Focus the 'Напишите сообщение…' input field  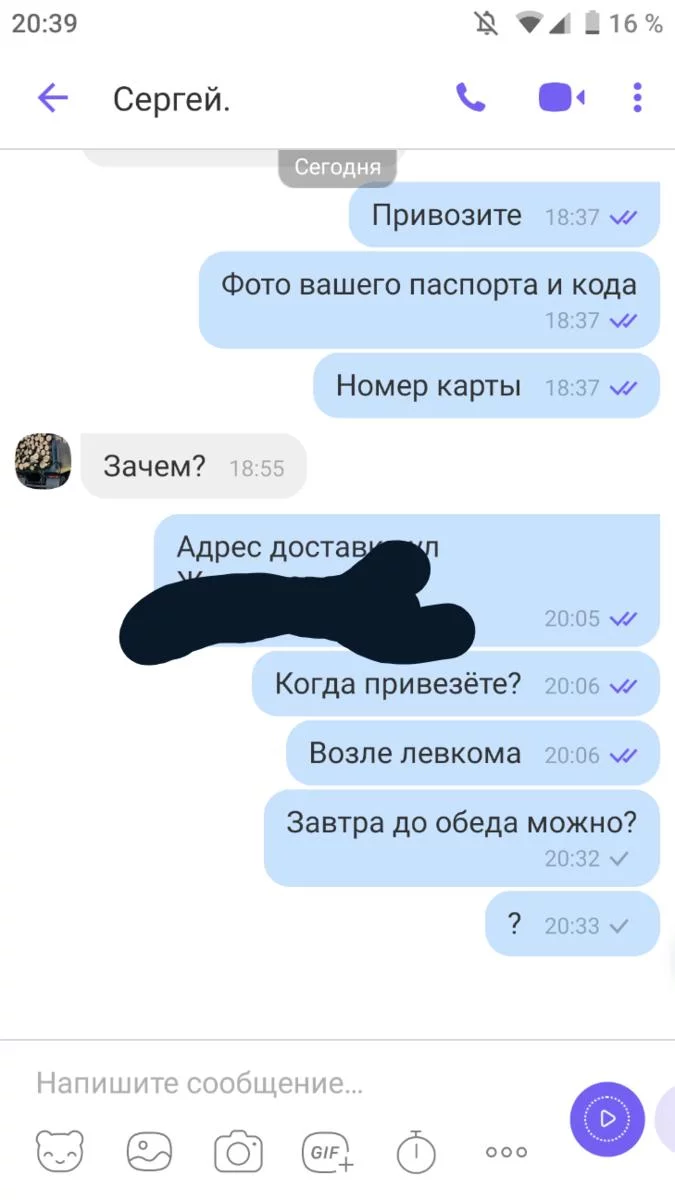click(290, 1083)
